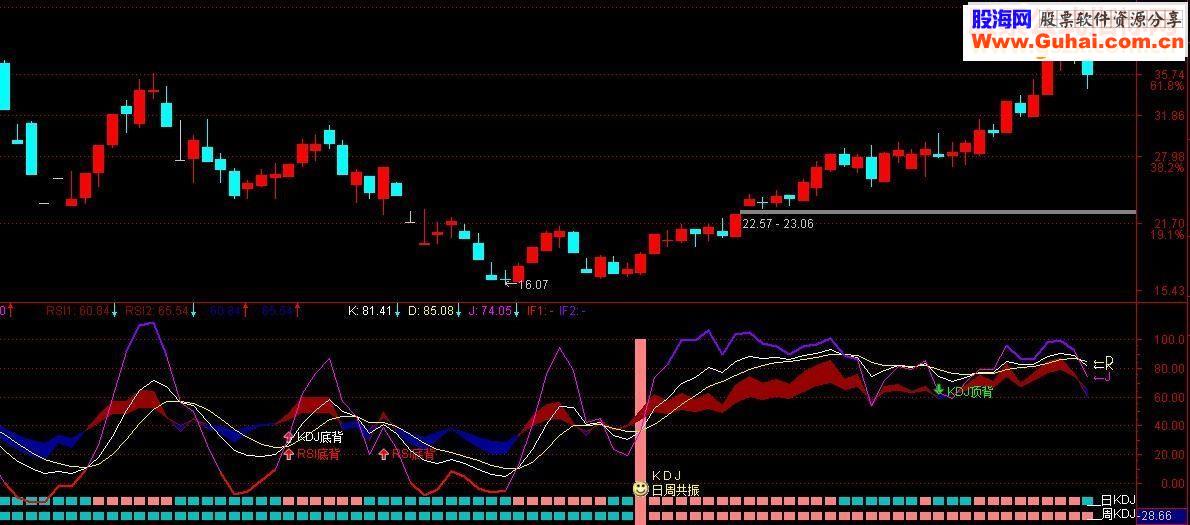Click the cyan down arrow after K: 81.41
1190x525 pixels.
point(398,310)
